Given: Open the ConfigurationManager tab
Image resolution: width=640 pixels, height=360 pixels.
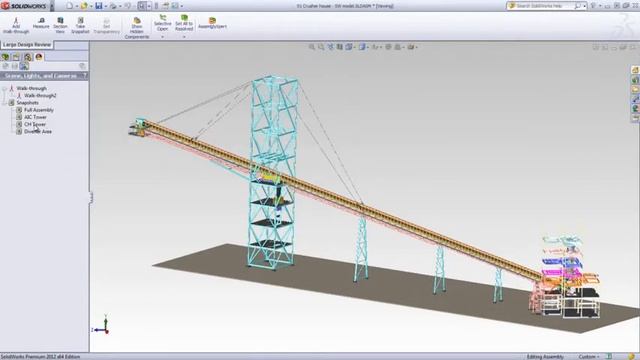Looking at the screenshot, I should pos(27,57).
